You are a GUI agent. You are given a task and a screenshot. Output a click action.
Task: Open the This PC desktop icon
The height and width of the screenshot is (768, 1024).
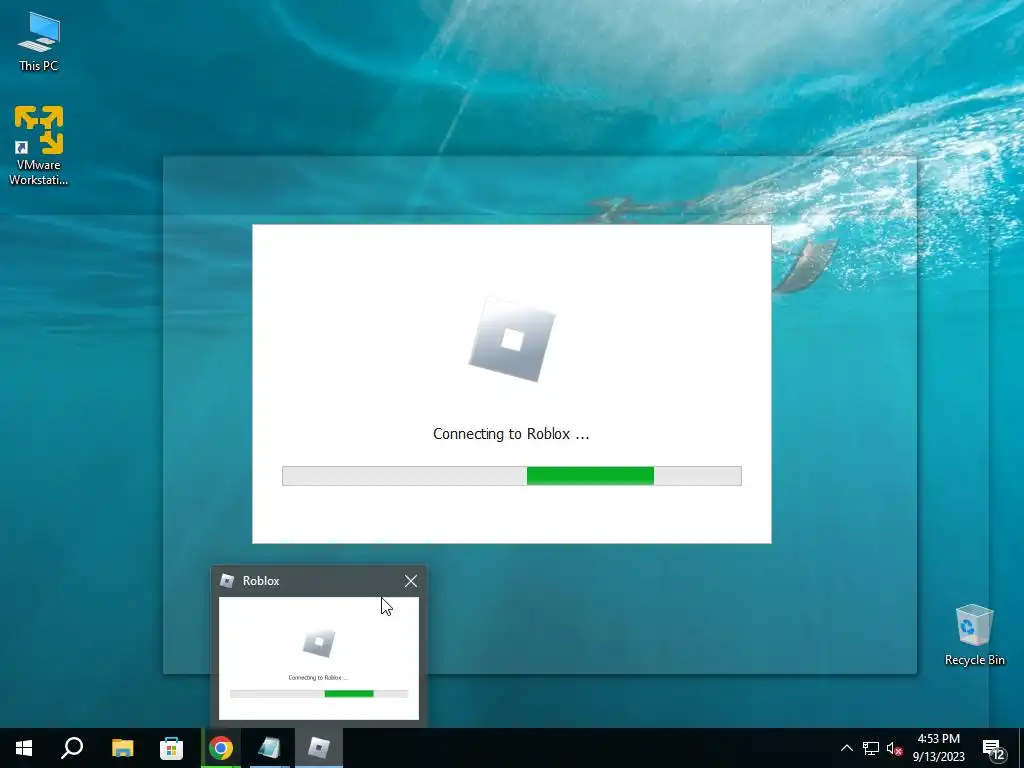[39, 41]
